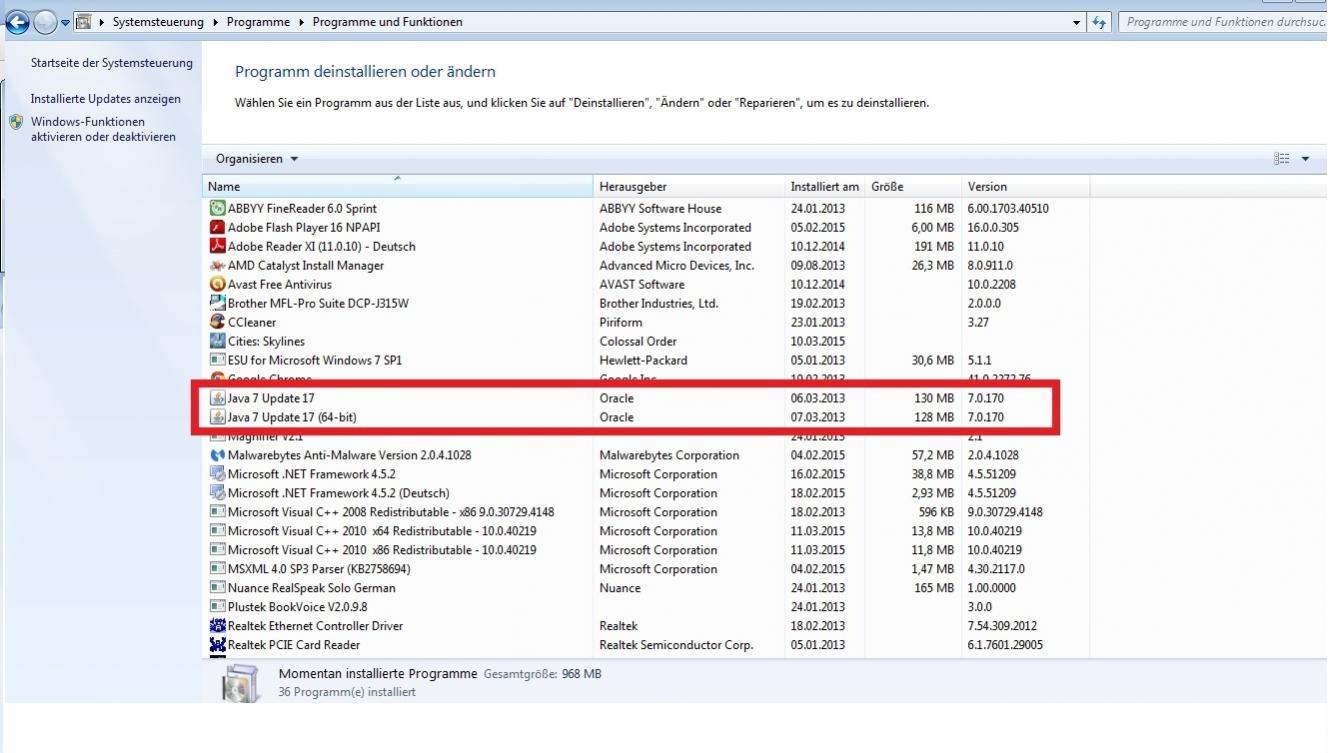Click publisher Advanced Micro Devices, Inc.
Image resolution: width=1335 pixels, height=753 pixels.
tap(677, 266)
